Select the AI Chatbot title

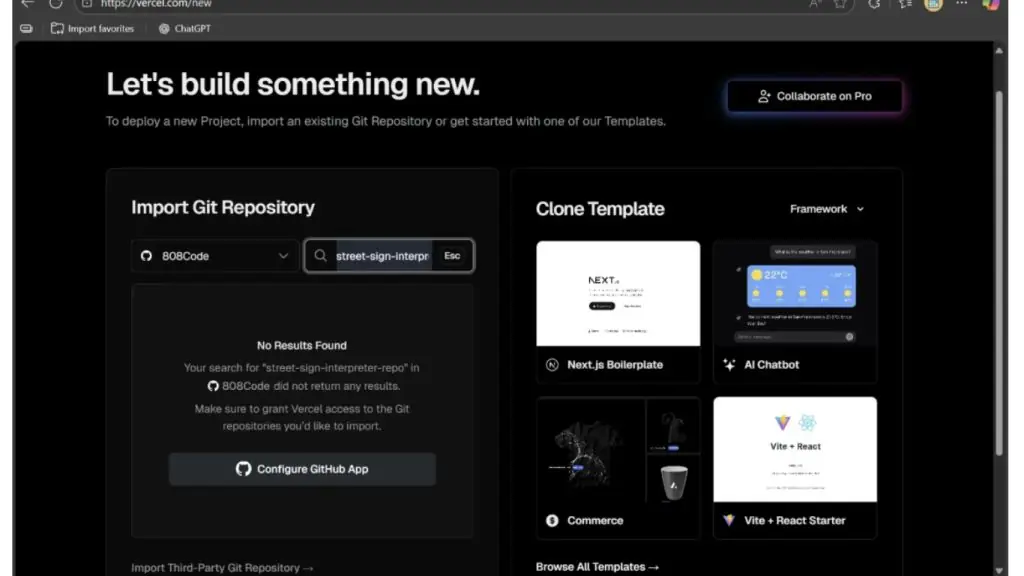click(x=771, y=365)
